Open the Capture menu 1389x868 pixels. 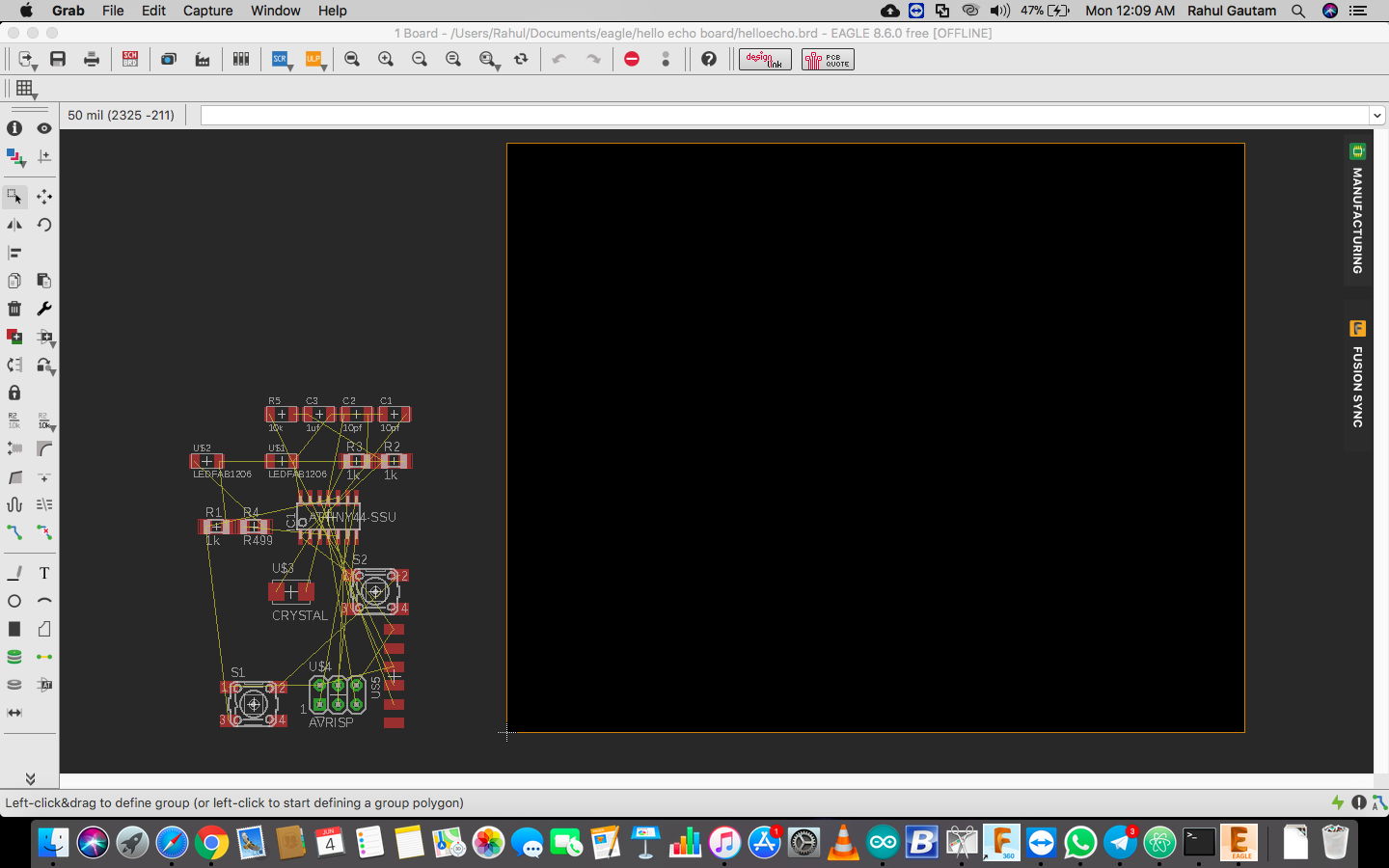(x=207, y=11)
